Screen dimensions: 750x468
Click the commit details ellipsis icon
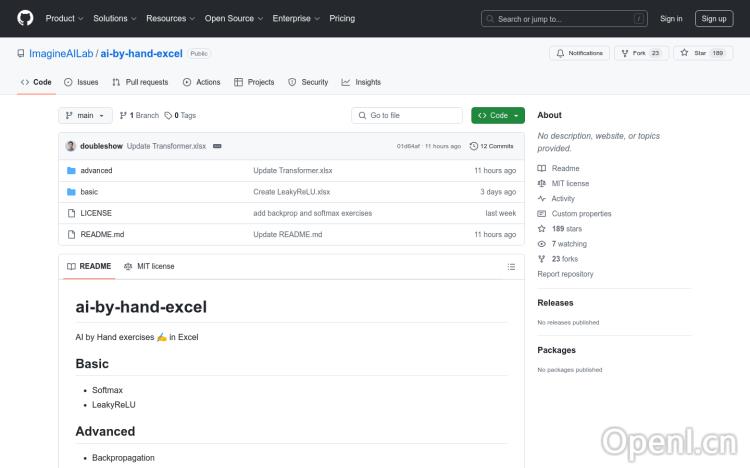pos(217,146)
